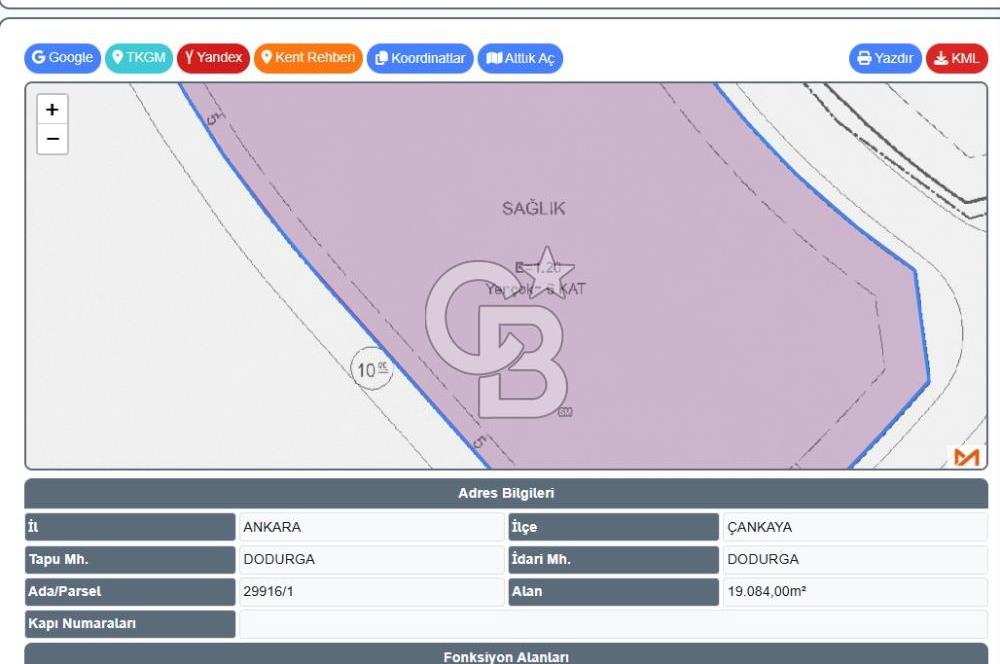1000x664 pixels.
Task: Click the star marker on the parcel
Action: pos(547,272)
